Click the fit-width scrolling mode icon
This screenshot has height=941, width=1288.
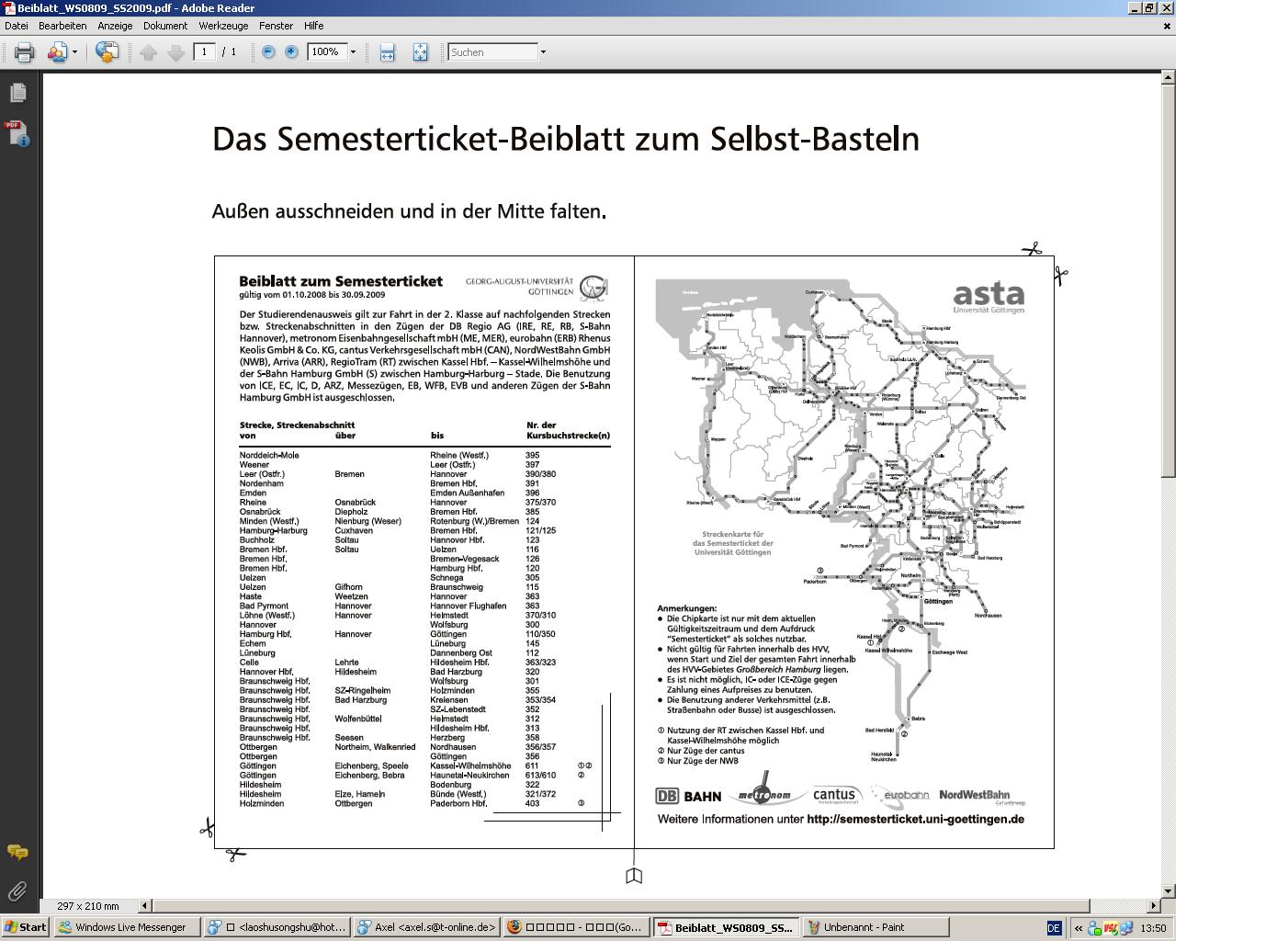coord(387,52)
